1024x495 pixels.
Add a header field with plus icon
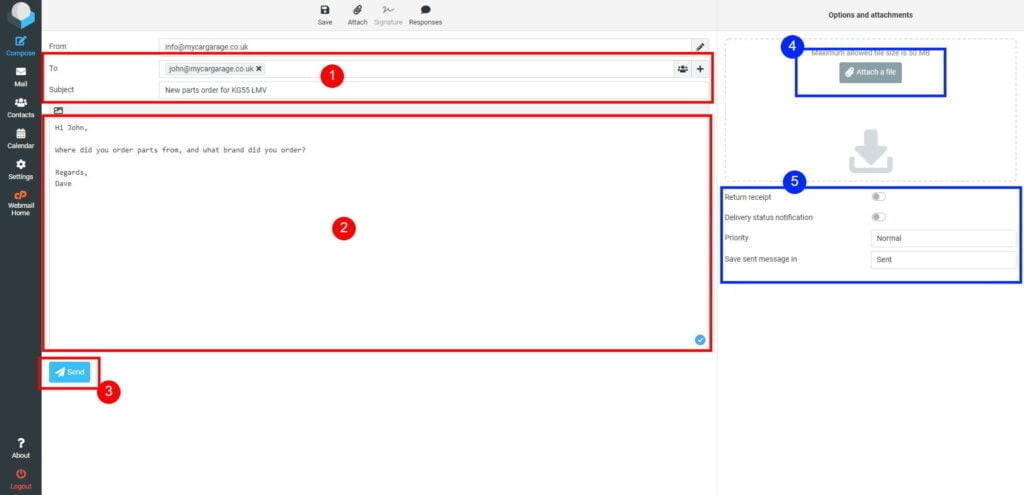700,69
